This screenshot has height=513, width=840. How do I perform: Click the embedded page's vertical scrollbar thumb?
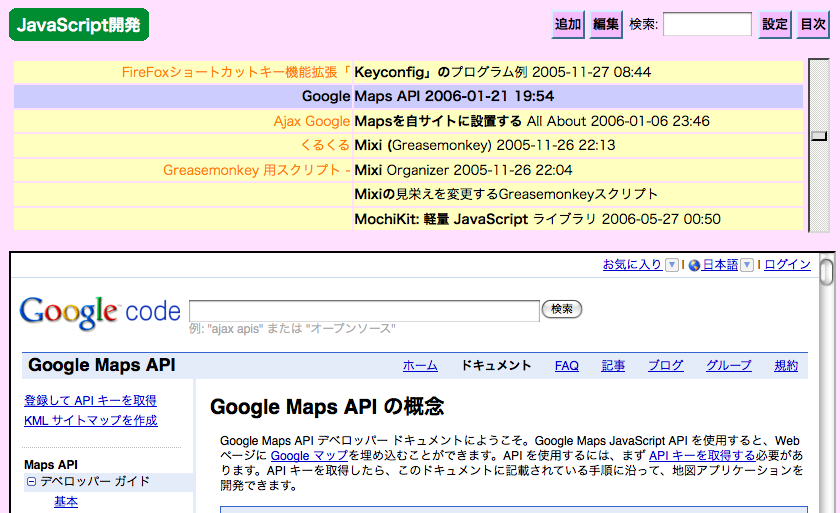827,271
